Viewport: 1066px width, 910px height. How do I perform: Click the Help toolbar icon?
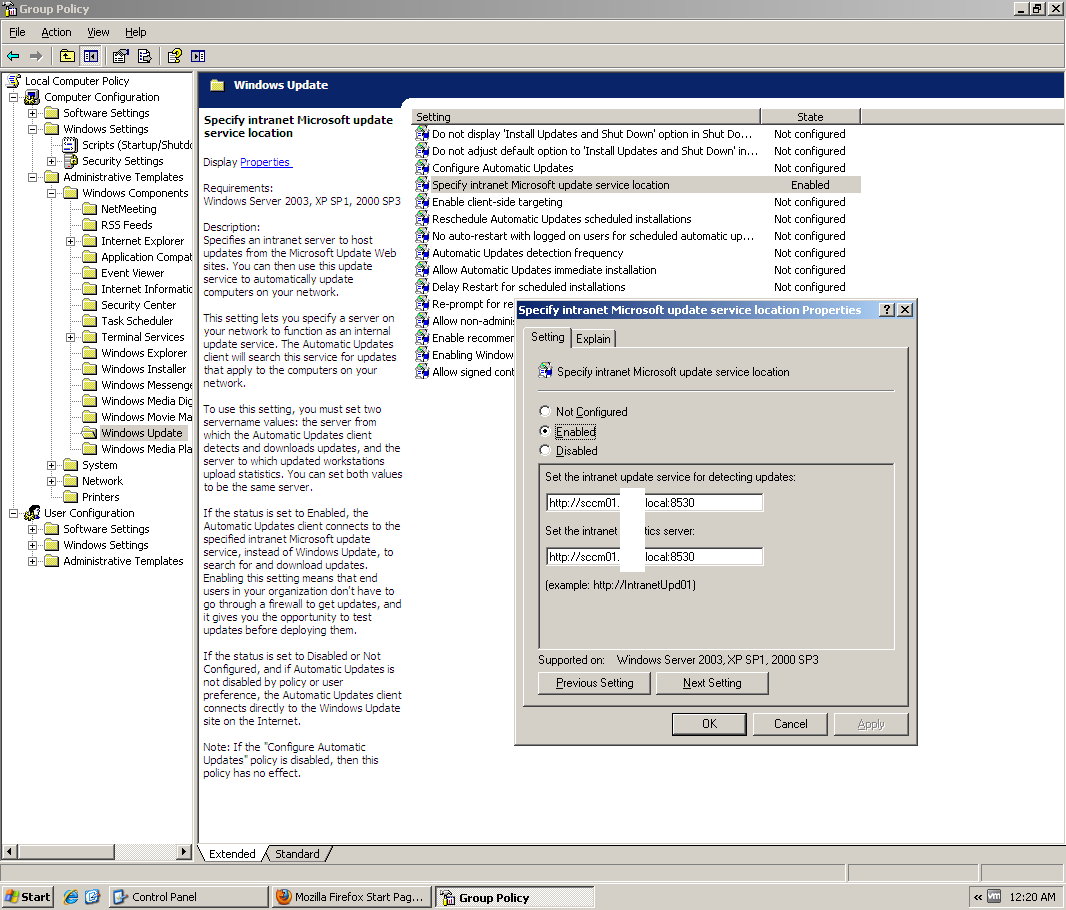pyautogui.click(x=175, y=56)
